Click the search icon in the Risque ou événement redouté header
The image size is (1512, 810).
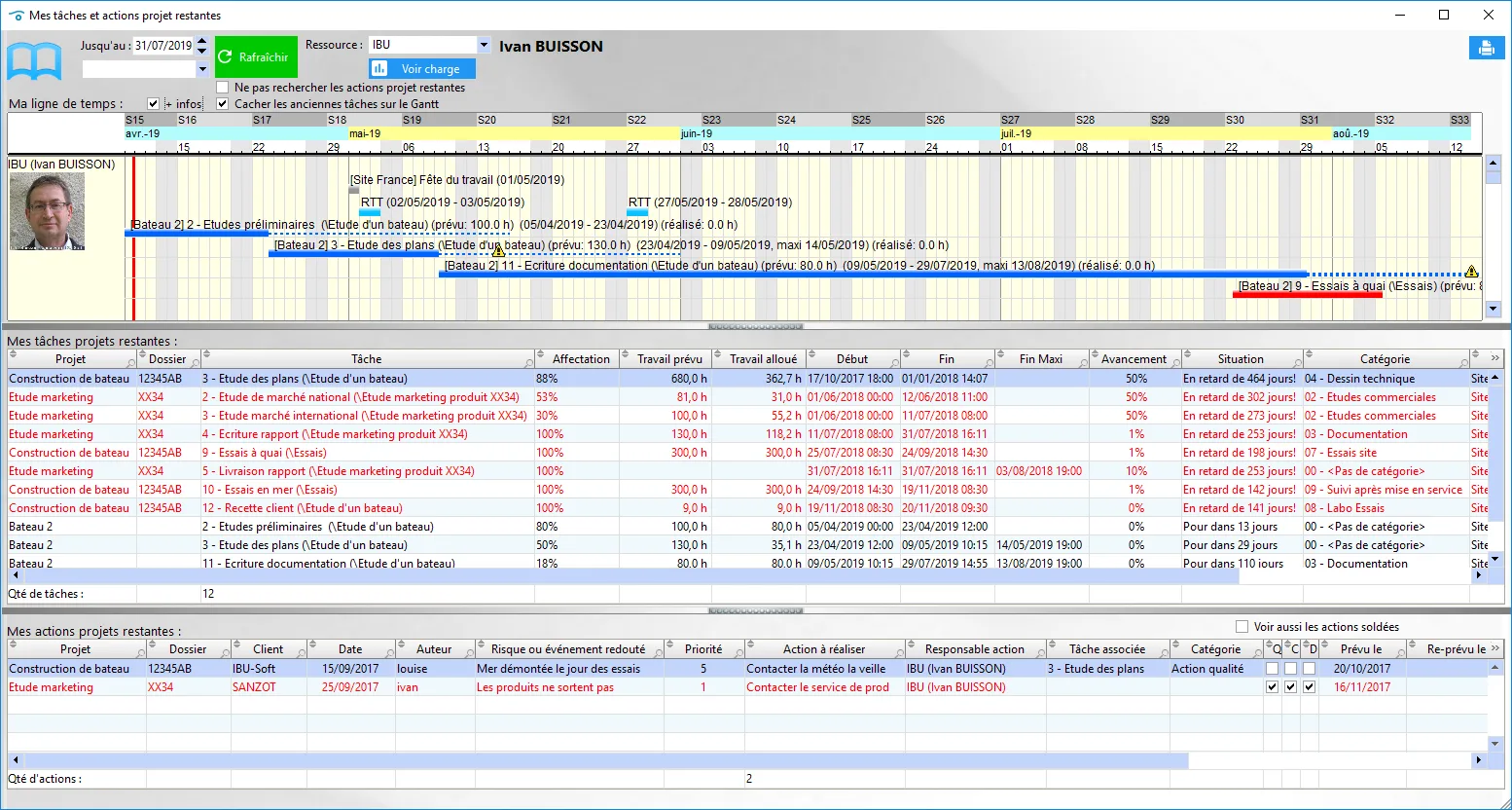click(659, 652)
